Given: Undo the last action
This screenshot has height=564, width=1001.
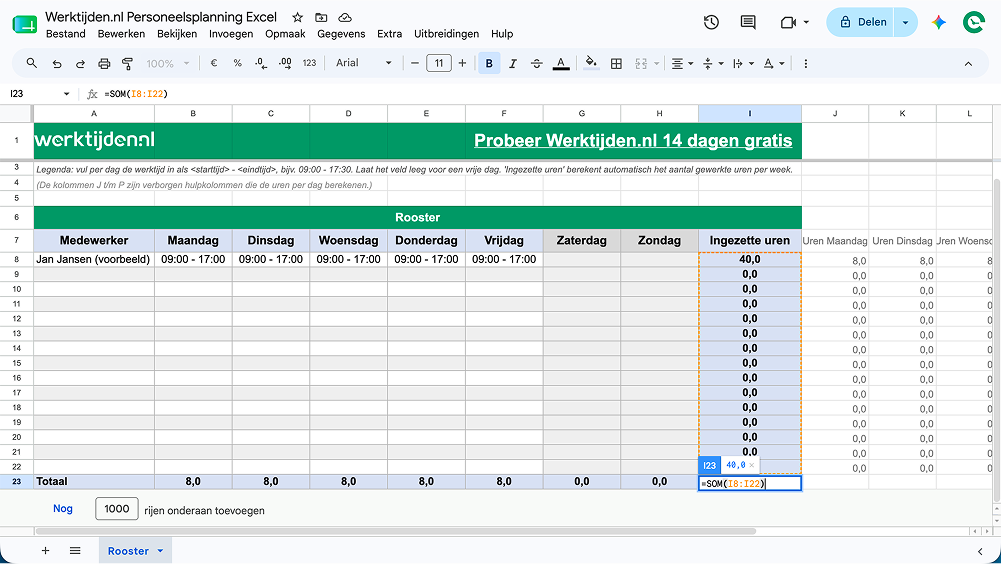Looking at the screenshot, I should click(x=57, y=63).
